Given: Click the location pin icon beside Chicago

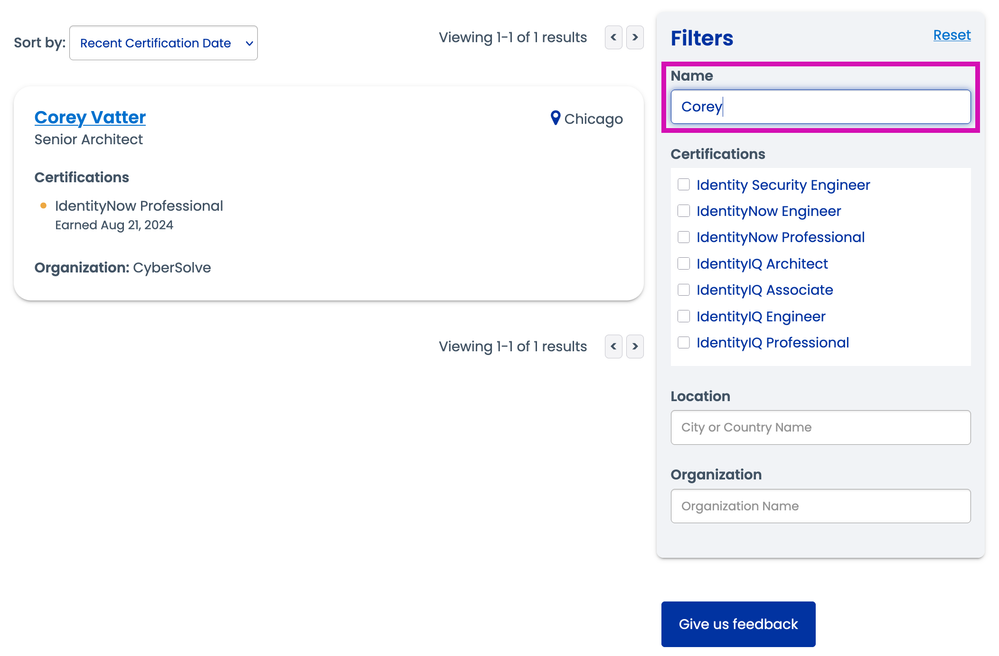Looking at the screenshot, I should coord(556,118).
